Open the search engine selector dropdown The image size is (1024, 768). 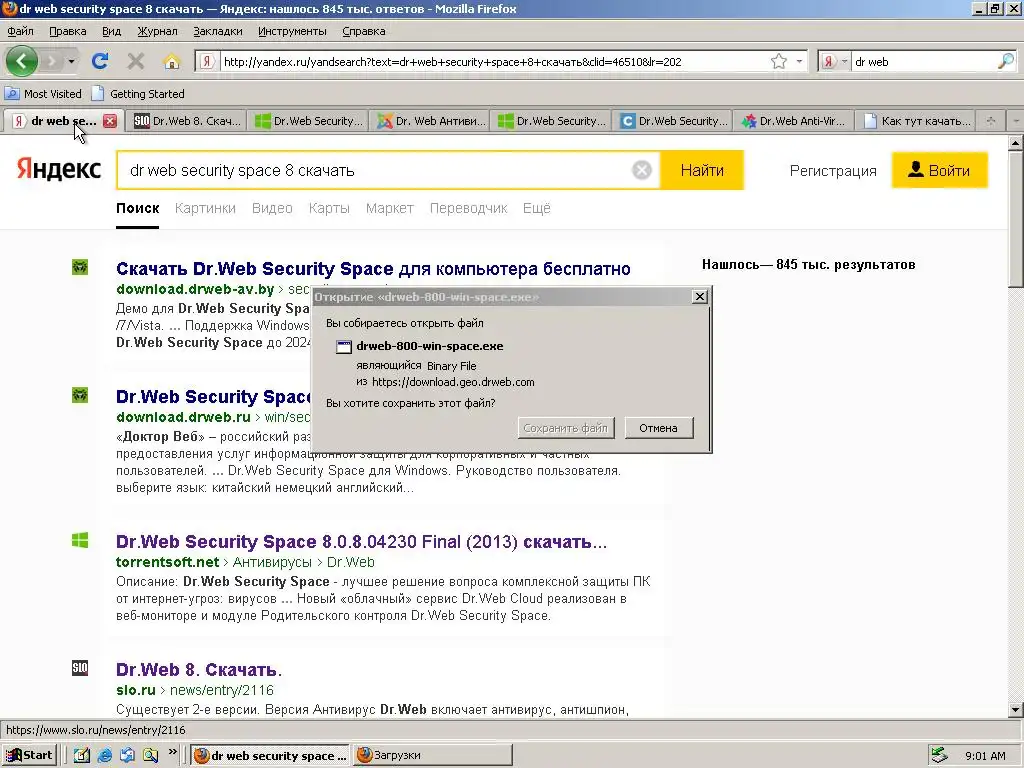coord(834,61)
